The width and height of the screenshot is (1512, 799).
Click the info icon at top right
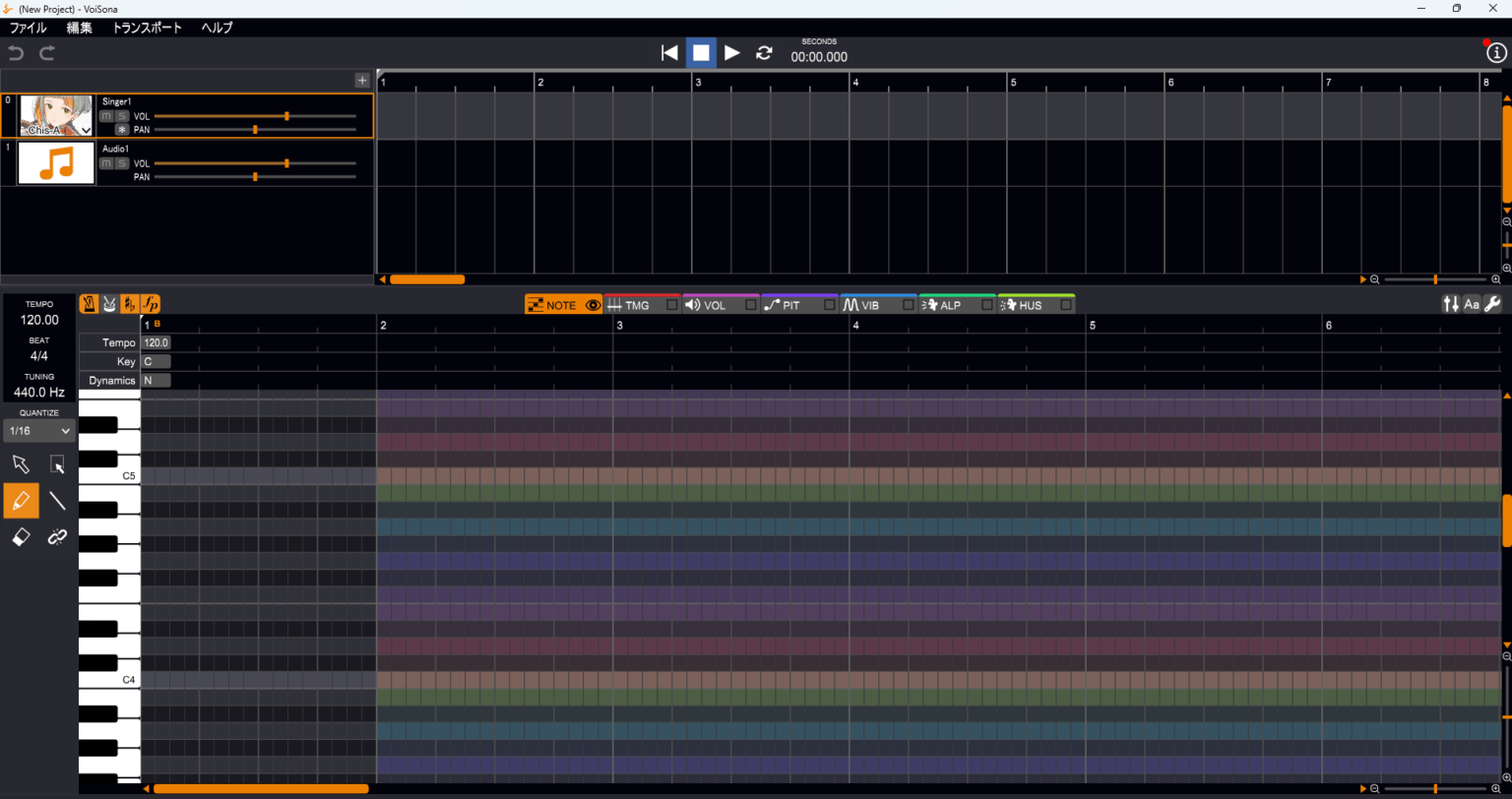(x=1495, y=53)
